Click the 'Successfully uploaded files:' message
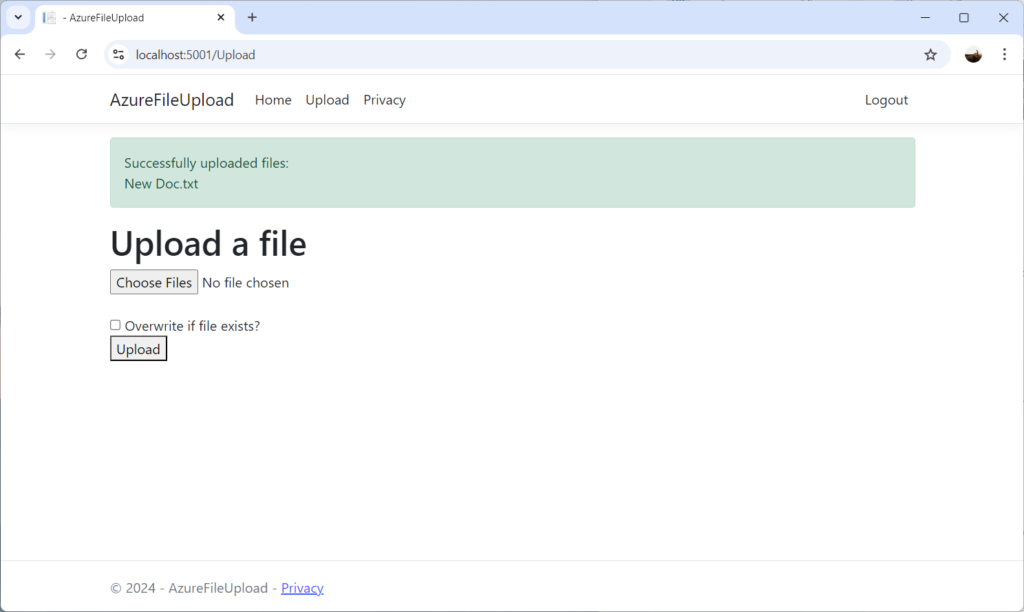 [206, 163]
